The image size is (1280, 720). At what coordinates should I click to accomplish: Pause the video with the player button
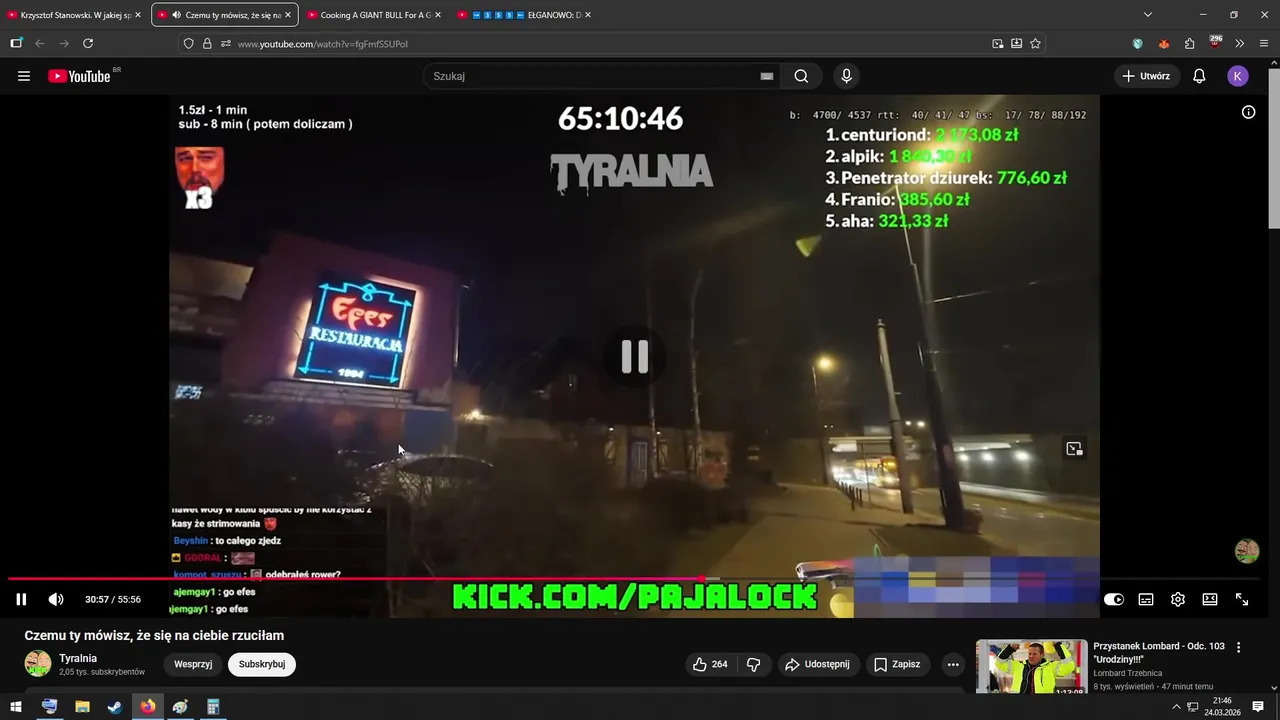[21, 599]
